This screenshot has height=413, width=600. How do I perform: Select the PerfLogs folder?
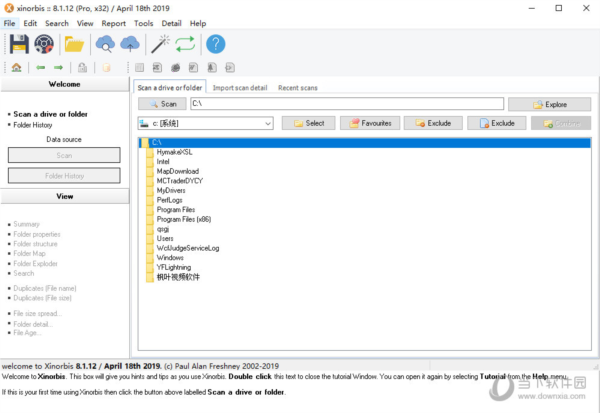pyautogui.click(x=169, y=200)
